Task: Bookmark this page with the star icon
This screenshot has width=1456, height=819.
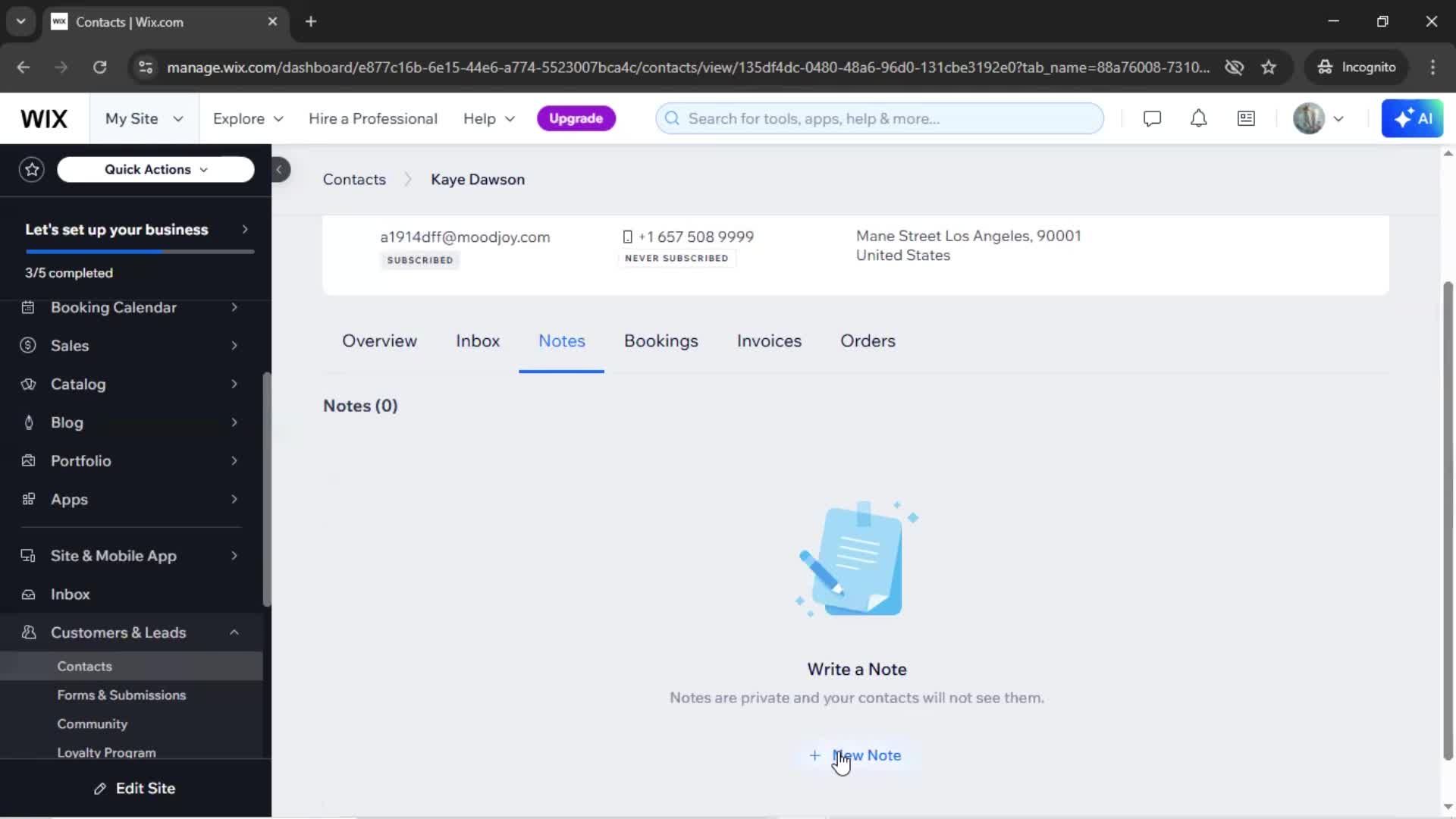Action: tap(1269, 67)
